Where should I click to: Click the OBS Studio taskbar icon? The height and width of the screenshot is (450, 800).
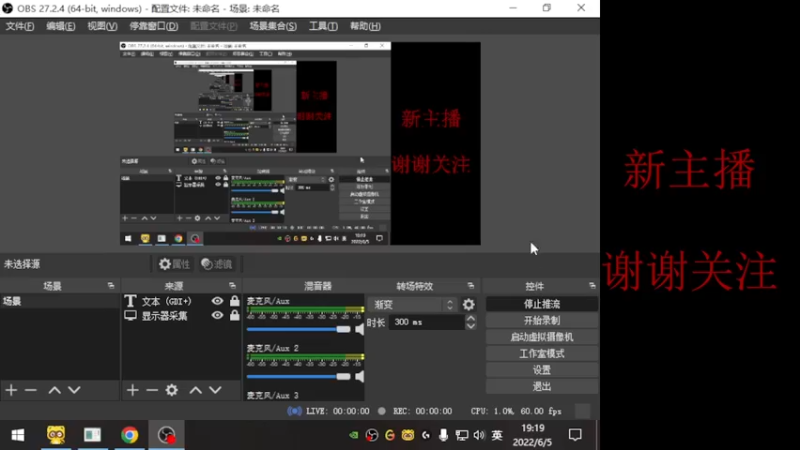point(166,435)
